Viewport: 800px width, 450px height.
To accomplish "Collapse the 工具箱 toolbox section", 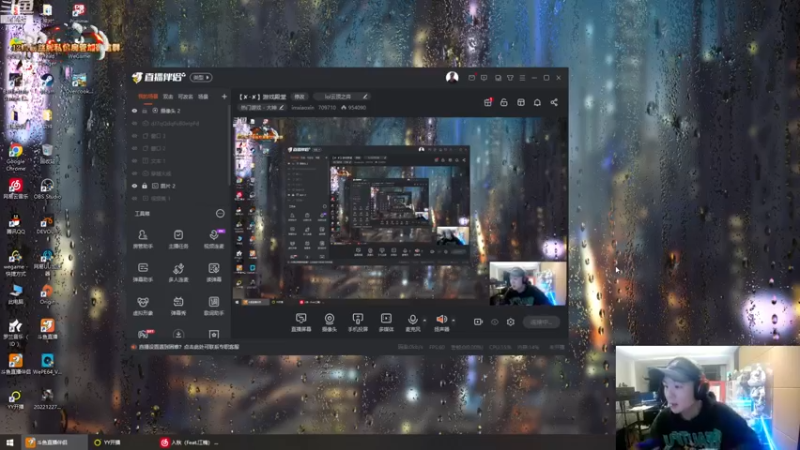I will click(220, 213).
